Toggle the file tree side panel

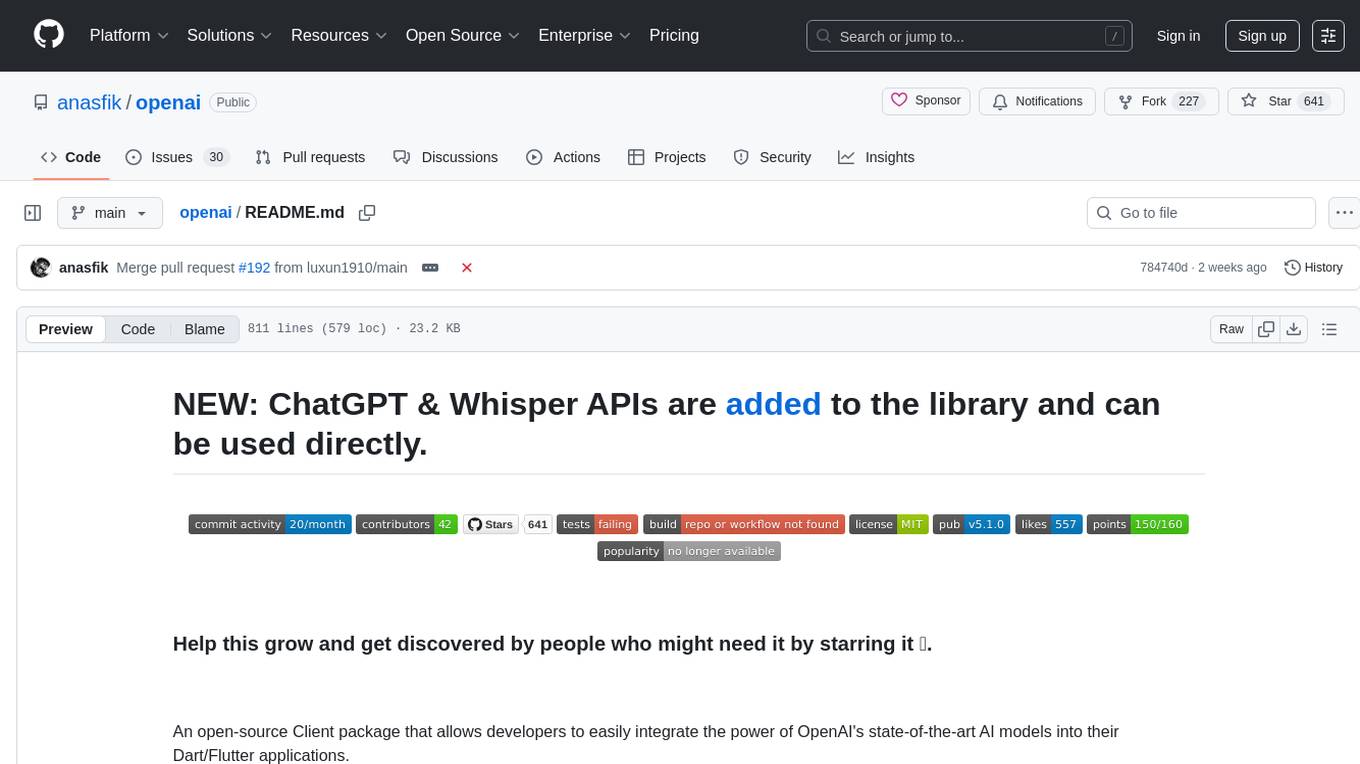pyautogui.click(x=33, y=213)
